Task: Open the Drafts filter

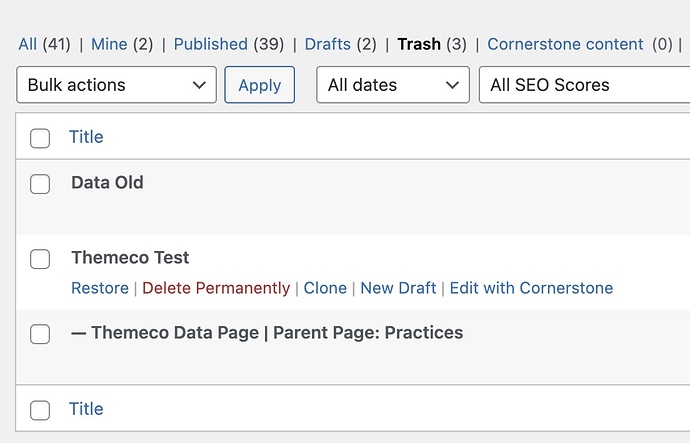Action: pyautogui.click(x=327, y=44)
